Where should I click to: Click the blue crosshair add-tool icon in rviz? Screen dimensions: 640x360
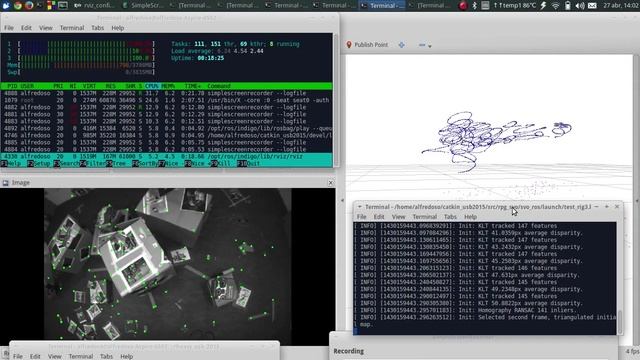pos(402,44)
